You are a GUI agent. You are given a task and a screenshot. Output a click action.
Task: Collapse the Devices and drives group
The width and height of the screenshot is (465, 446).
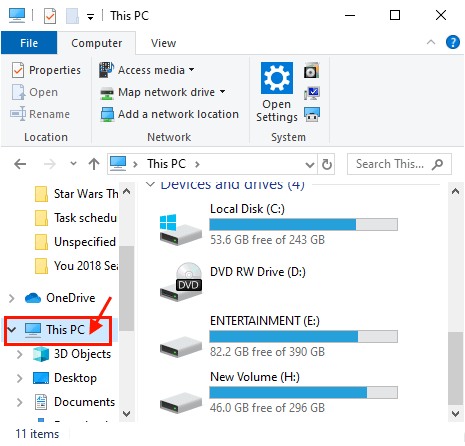(x=151, y=184)
